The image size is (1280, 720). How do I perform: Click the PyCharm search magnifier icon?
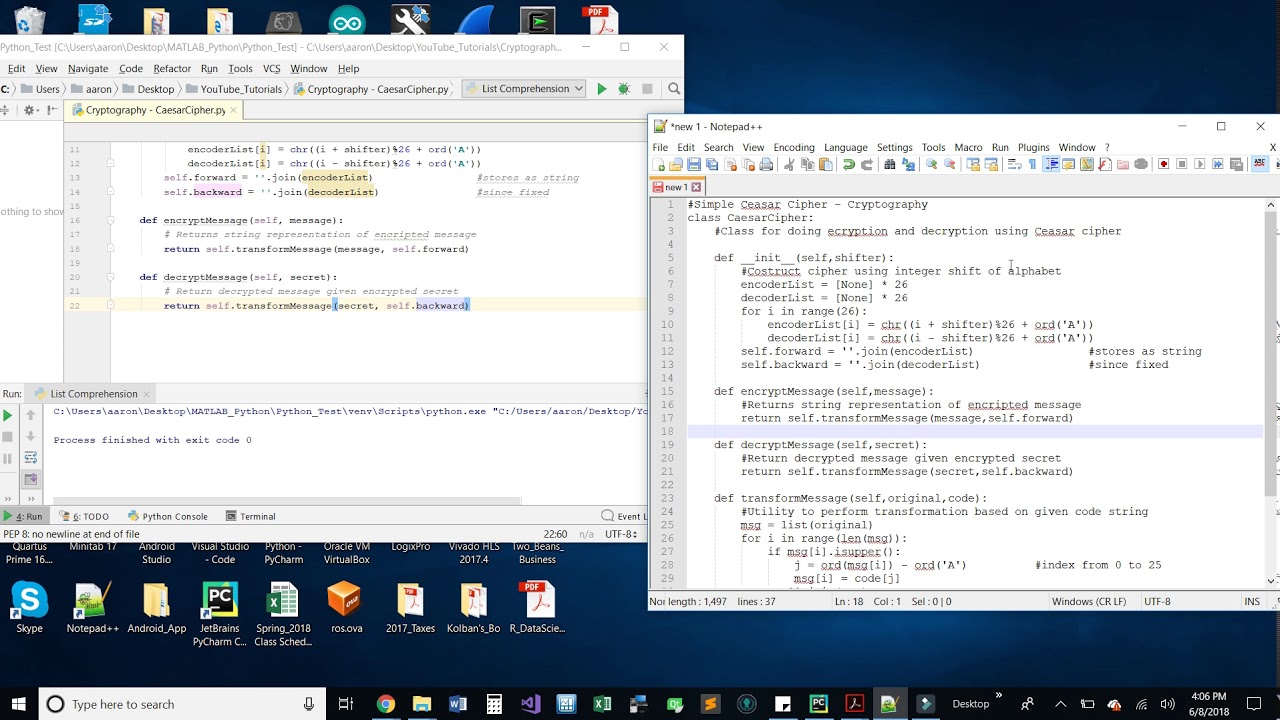point(674,89)
